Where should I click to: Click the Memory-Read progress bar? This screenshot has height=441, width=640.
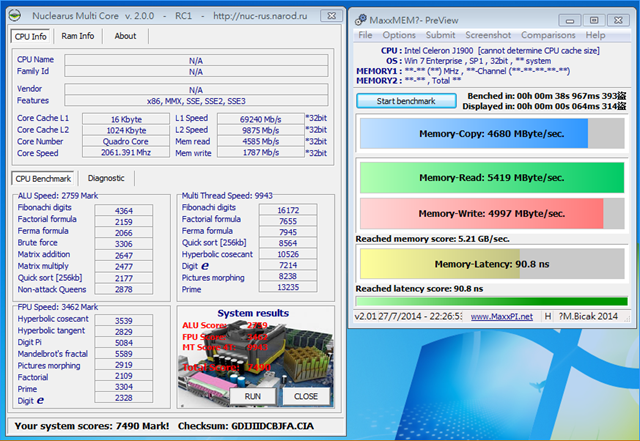click(x=492, y=178)
